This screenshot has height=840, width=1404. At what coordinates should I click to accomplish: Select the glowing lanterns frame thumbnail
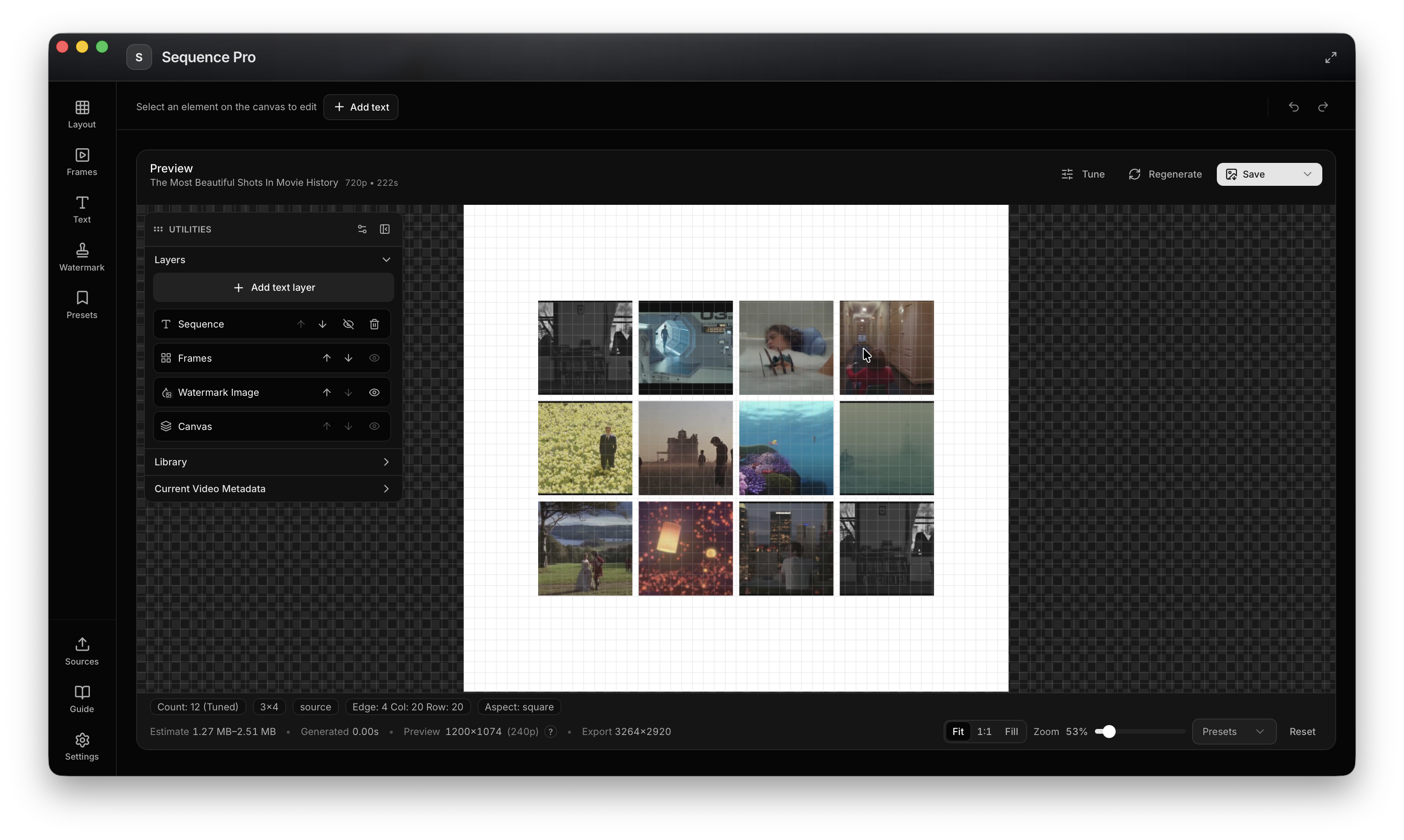pos(685,548)
